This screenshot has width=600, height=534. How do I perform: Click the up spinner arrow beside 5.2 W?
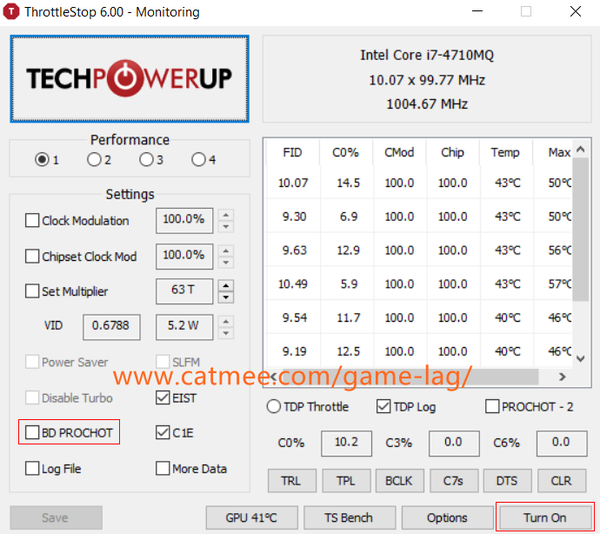click(226, 321)
